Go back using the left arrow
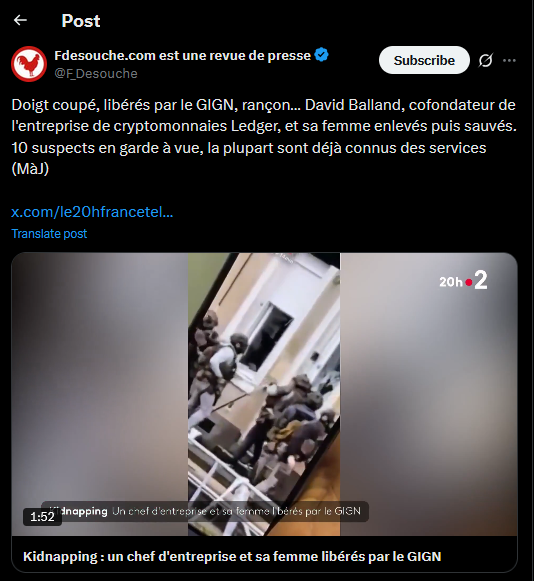The image size is (534, 581). point(20,20)
